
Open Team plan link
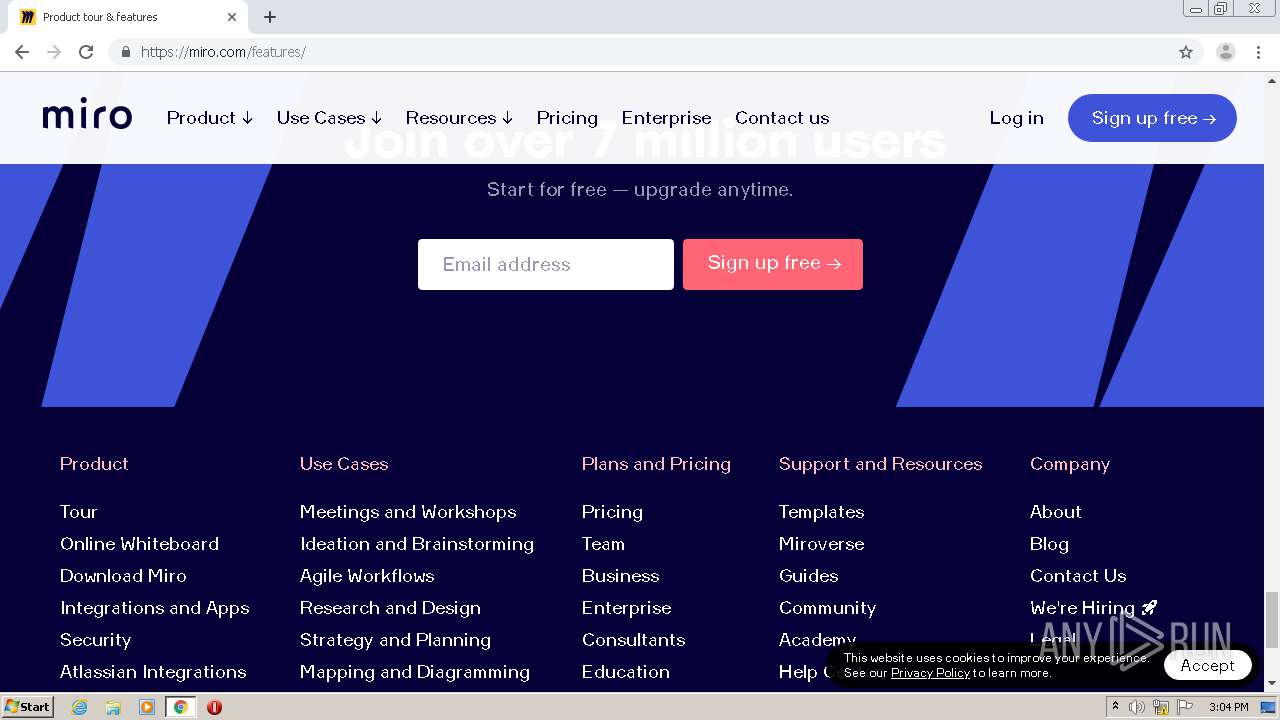click(x=603, y=544)
